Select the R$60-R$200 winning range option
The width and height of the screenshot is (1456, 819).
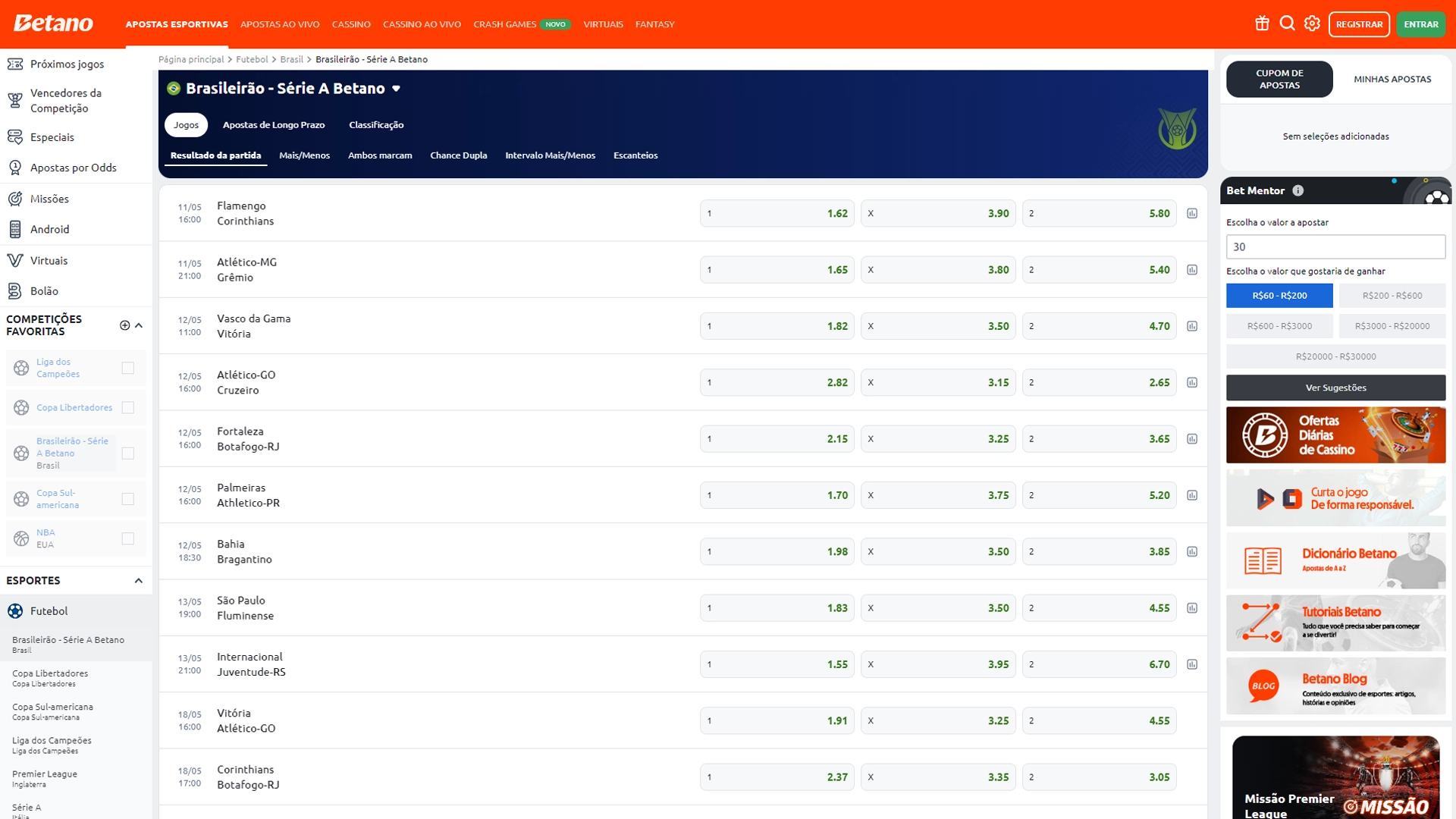pos(1280,295)
